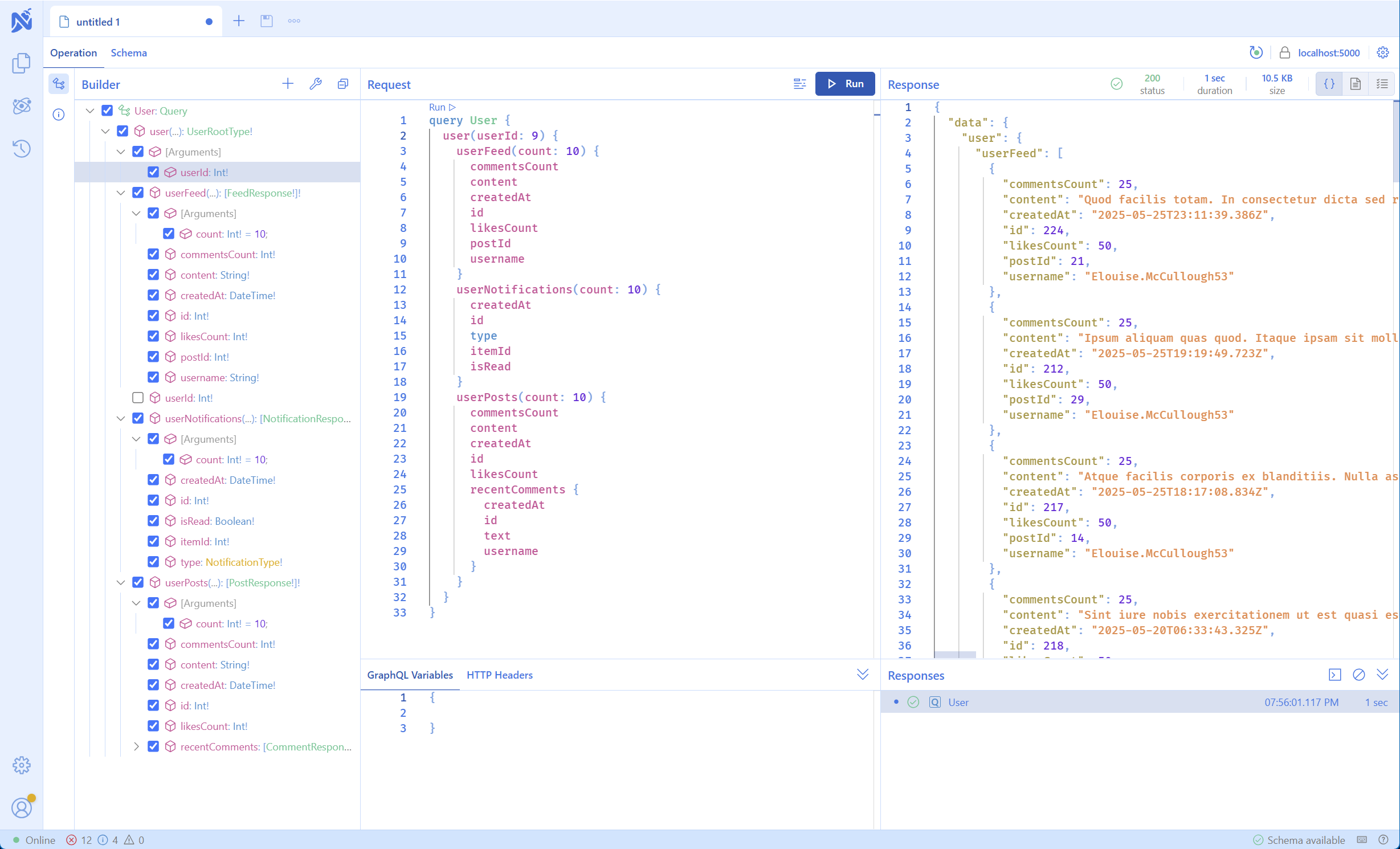Open keyboard shortcuts in status bar
The image size is (1400, 849).
(x=1362, y=840)
